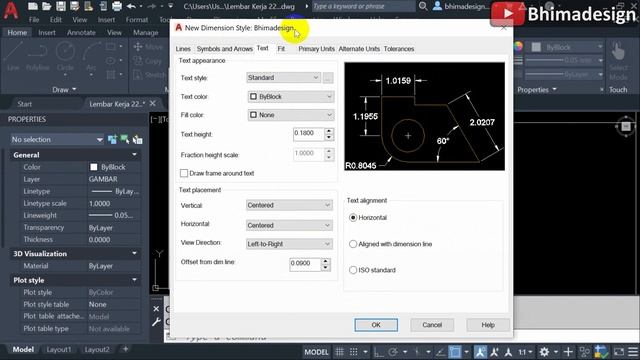Select Horizontal text alignment radio button
This screenshot has width=640, height=360.
coord(353,218)
